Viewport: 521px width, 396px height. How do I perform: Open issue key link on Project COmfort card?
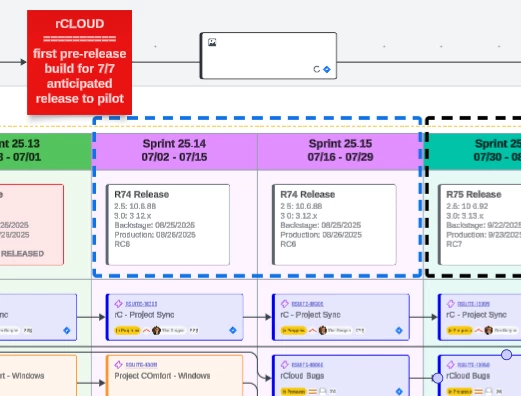pos(141,365)
